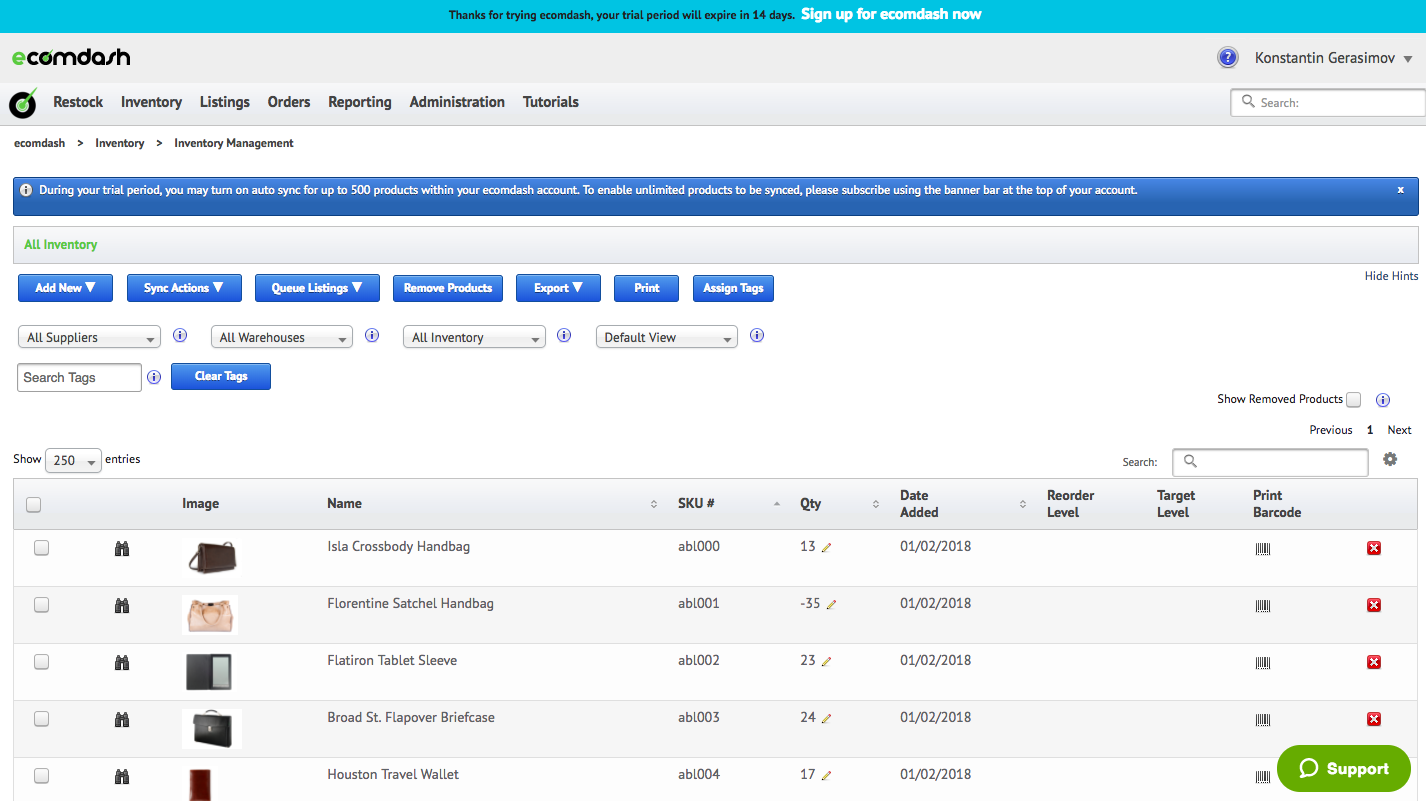Click the ecomdash round logo icon

[23, 102]
